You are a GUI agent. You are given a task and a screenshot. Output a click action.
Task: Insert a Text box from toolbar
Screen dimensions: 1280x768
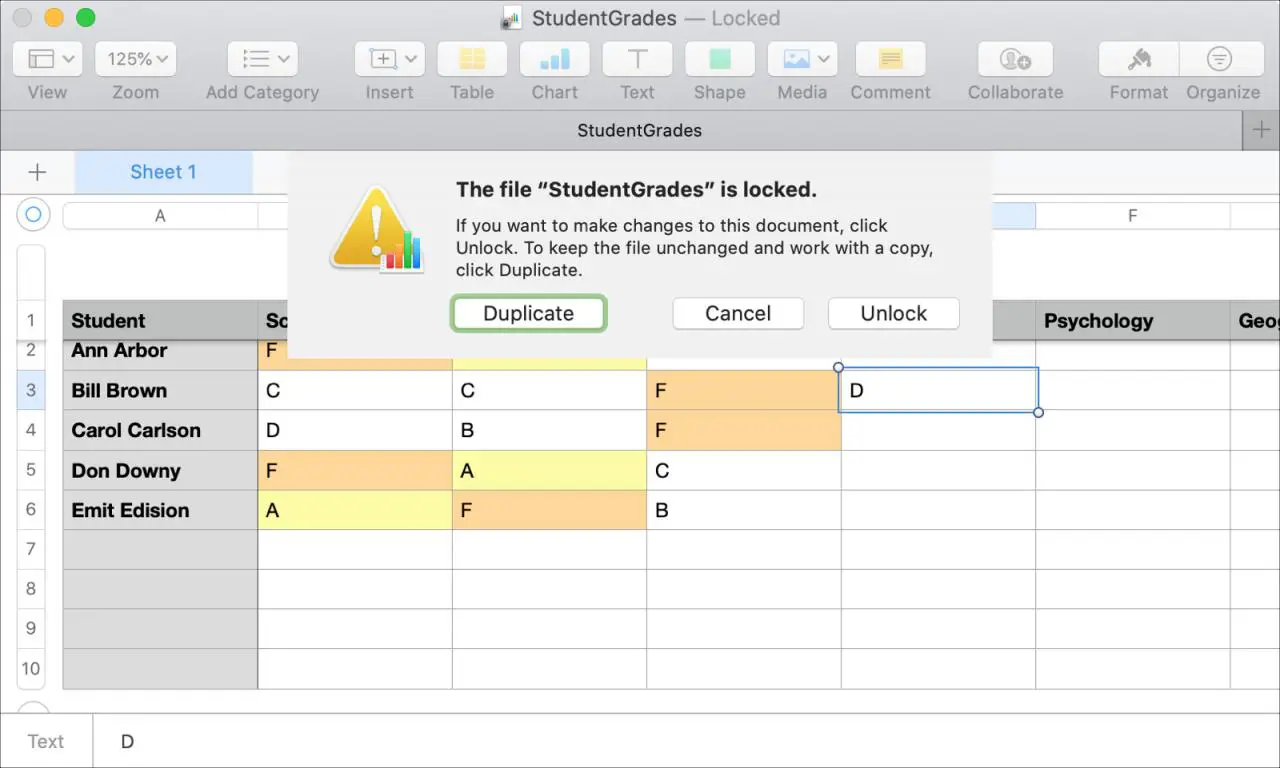tap(637, 60)
